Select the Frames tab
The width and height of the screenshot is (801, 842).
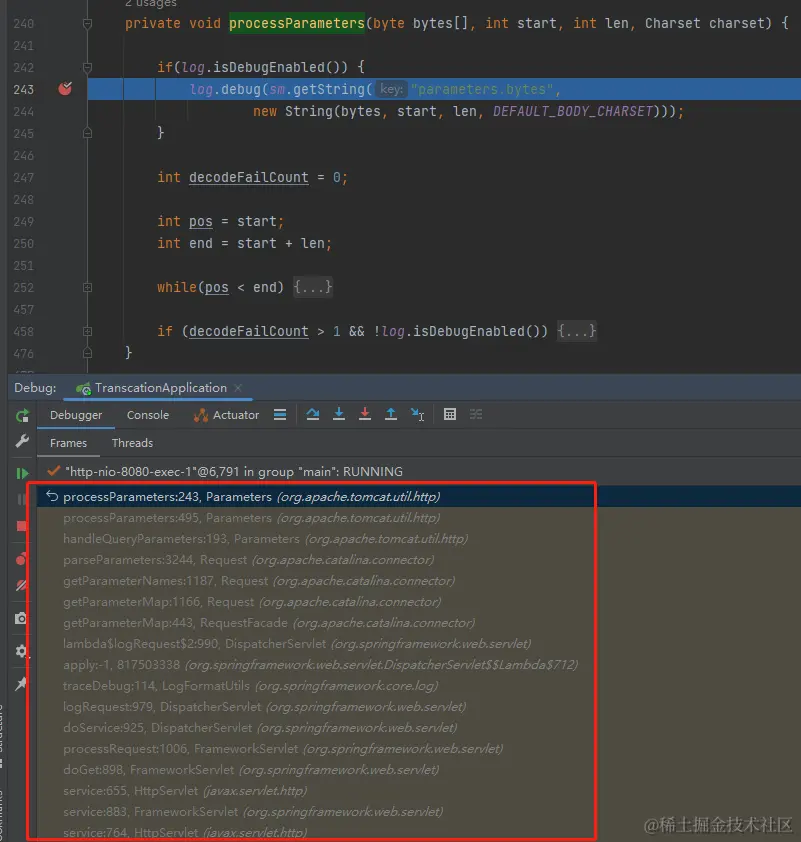68,443
